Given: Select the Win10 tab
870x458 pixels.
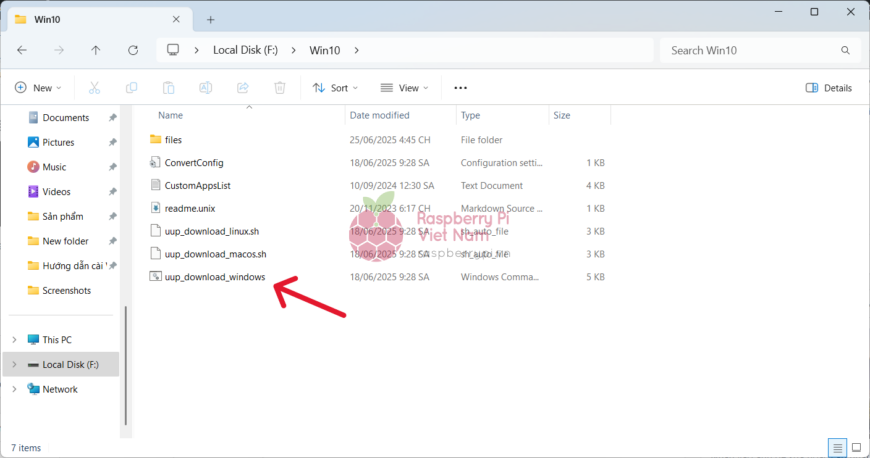Looking at the screenshot, I should (x=100, y=19).
